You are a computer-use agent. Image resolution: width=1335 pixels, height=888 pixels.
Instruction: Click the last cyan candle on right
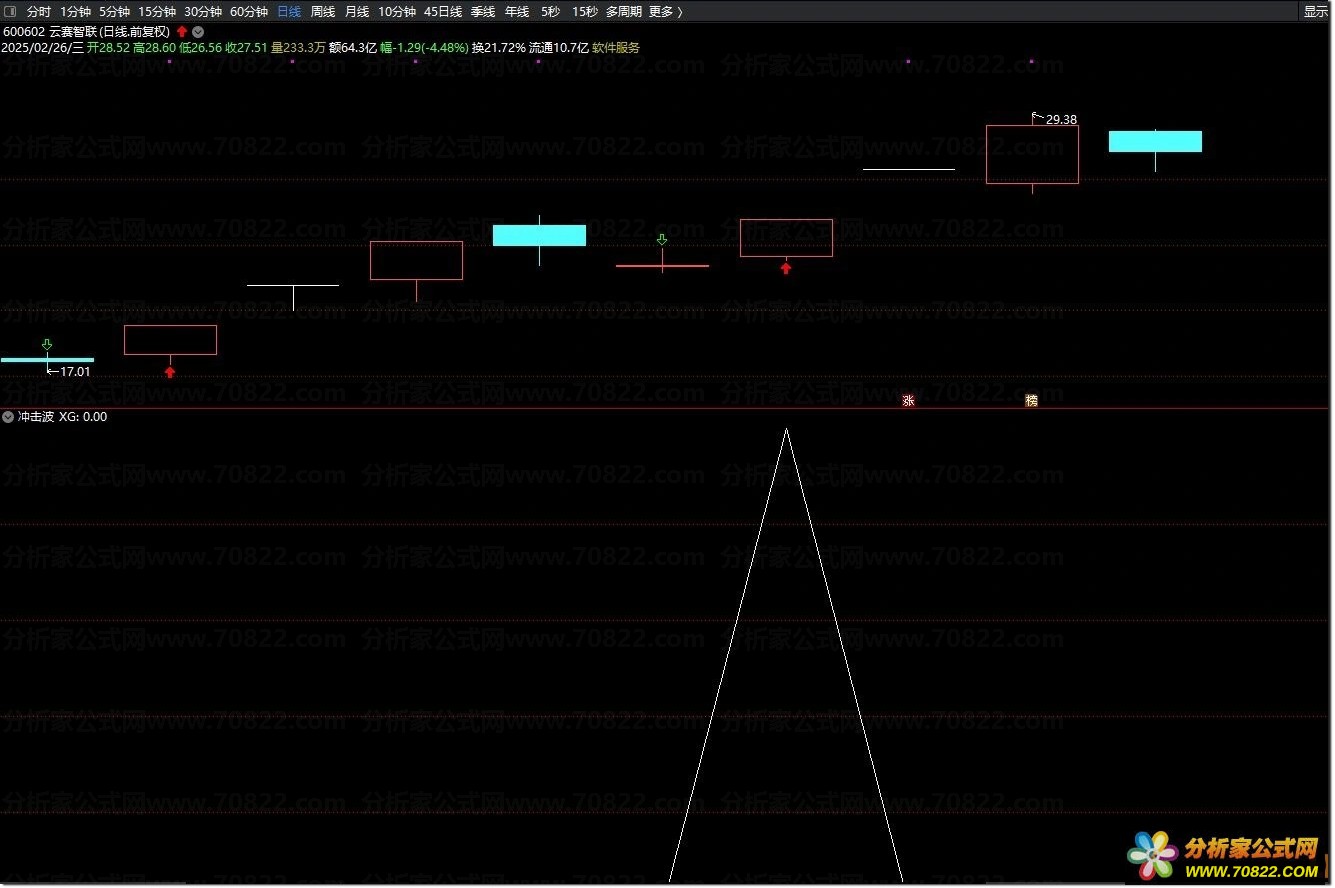pyautogui.click(x=1155, y=141)
